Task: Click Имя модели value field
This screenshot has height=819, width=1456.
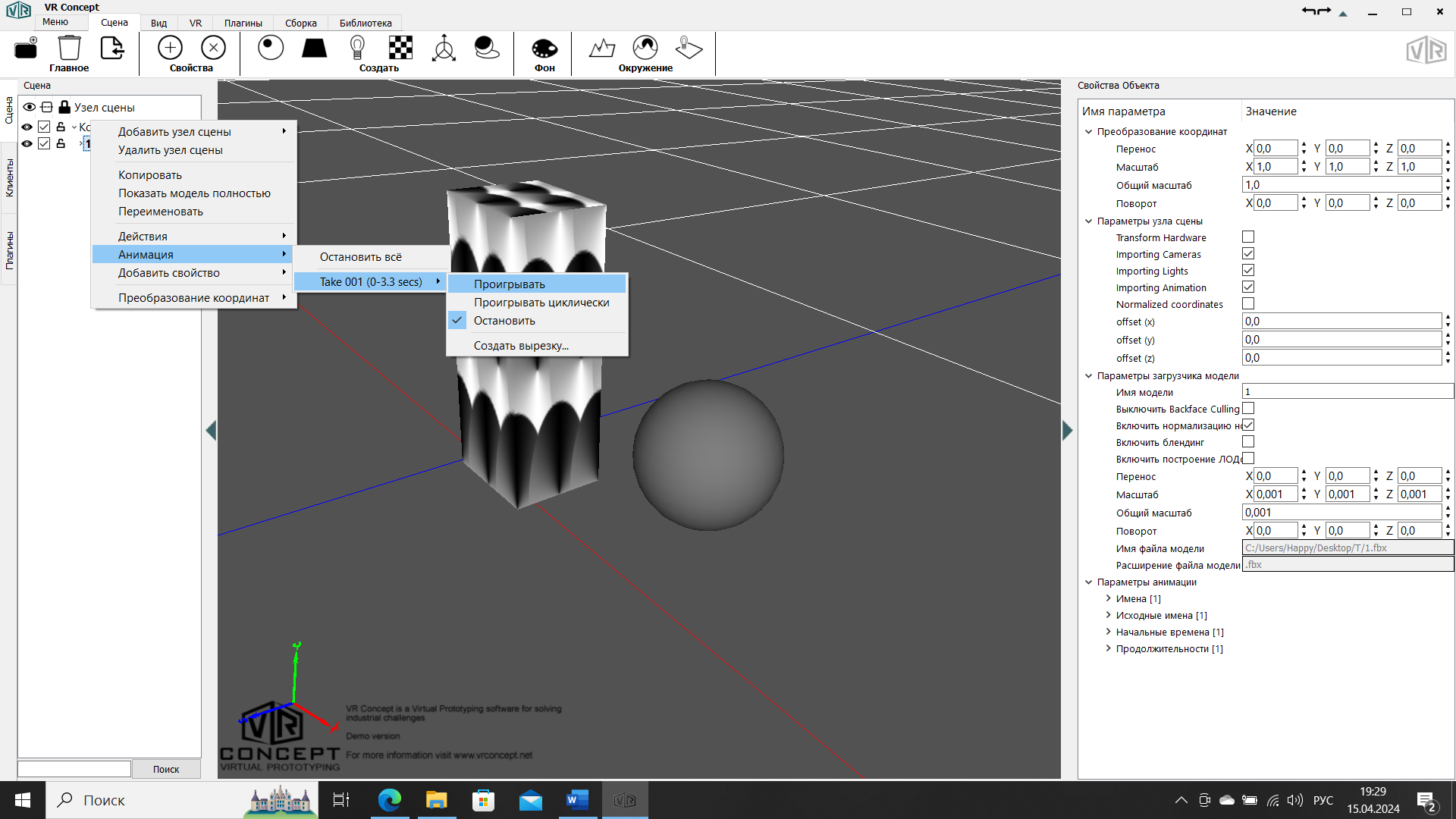Action: coord(1348,392)
